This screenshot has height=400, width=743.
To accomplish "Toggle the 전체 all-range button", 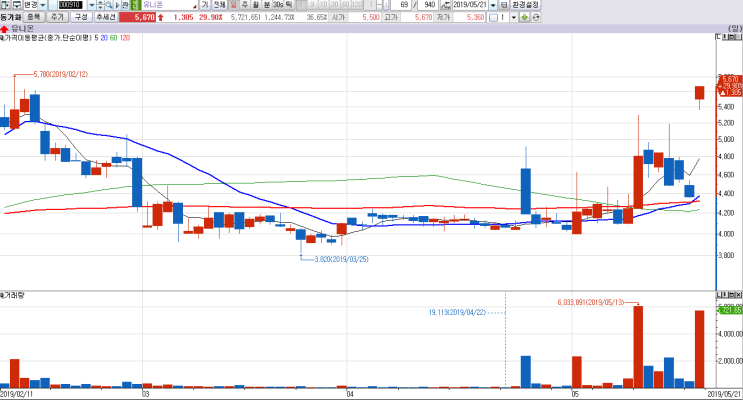I will pyautogui.click(x=219, y=5).
